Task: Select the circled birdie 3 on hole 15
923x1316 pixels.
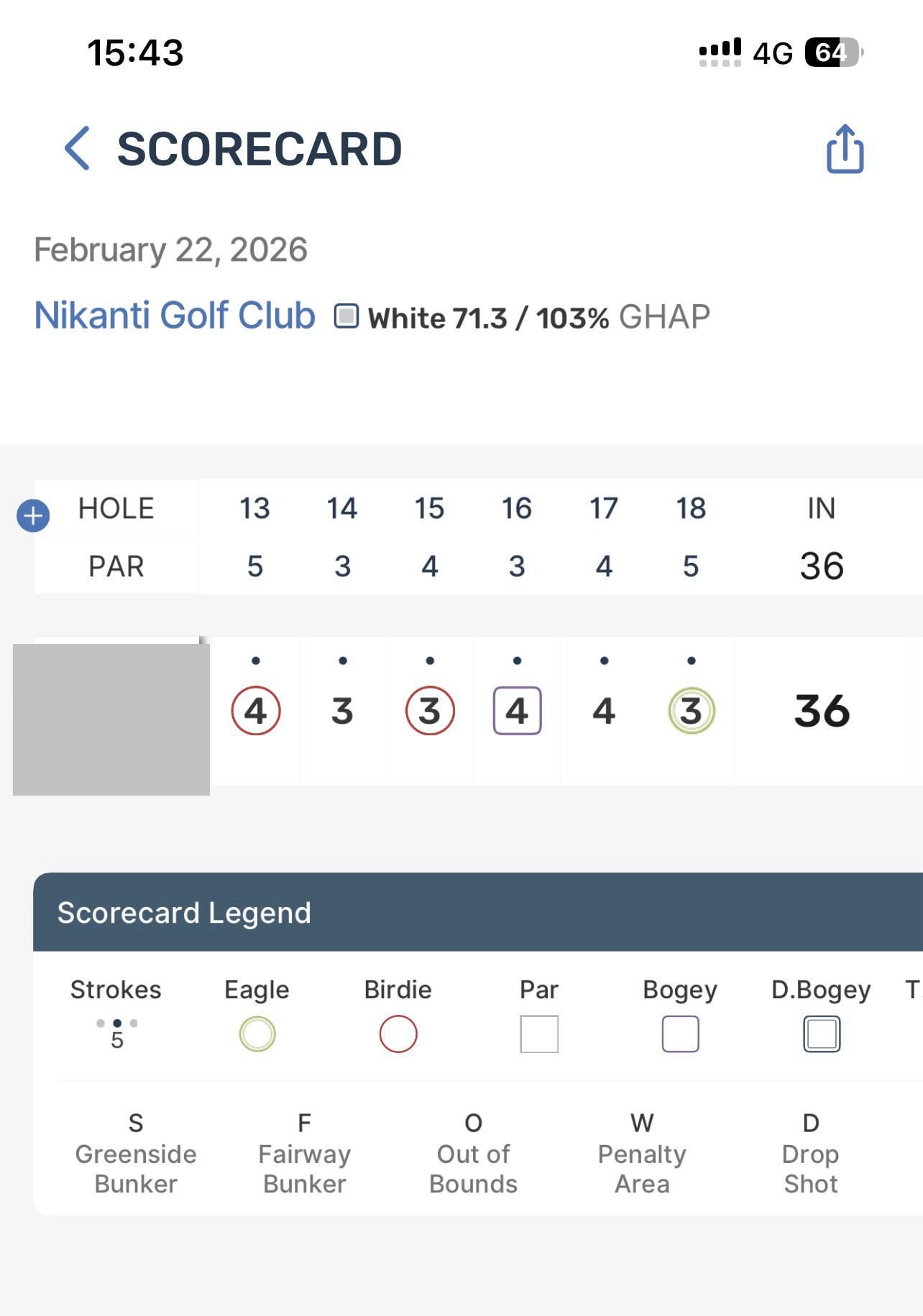Action: 430,711
